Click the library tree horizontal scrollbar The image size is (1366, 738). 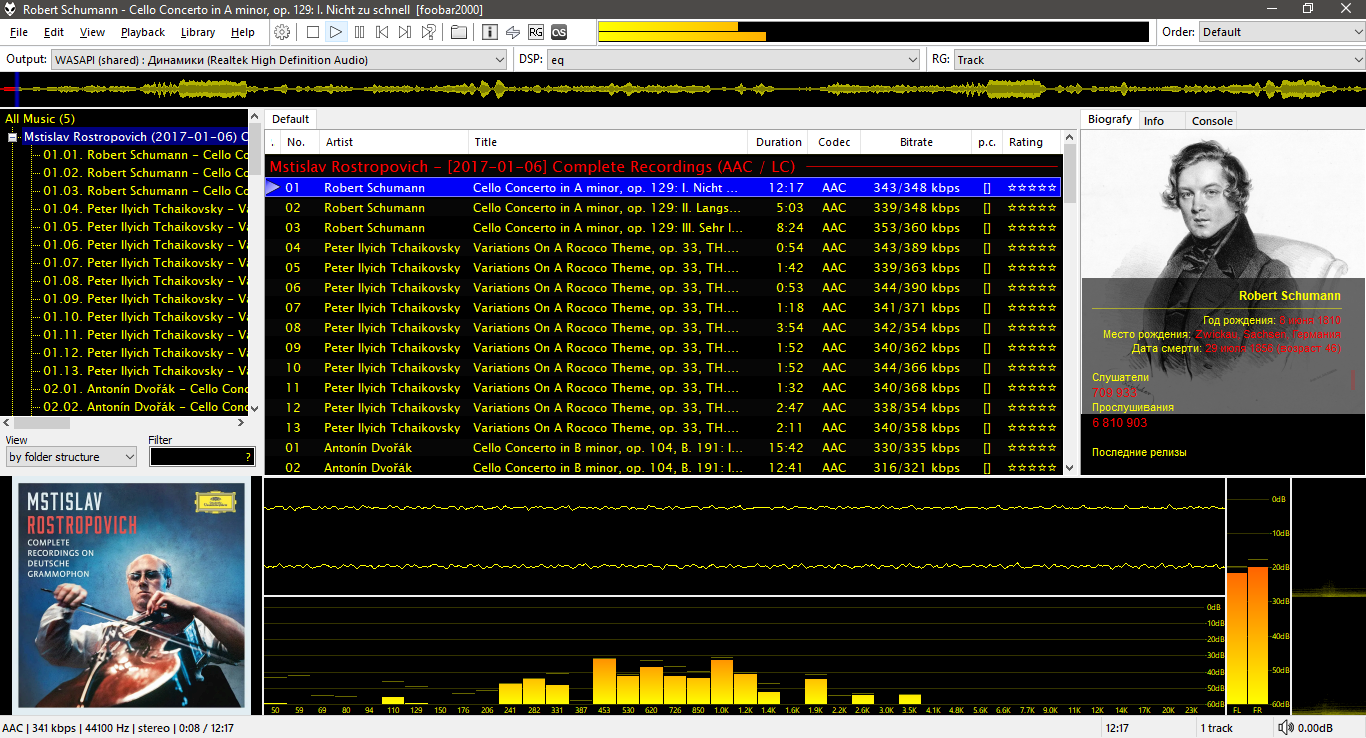[x=124, y=423]
